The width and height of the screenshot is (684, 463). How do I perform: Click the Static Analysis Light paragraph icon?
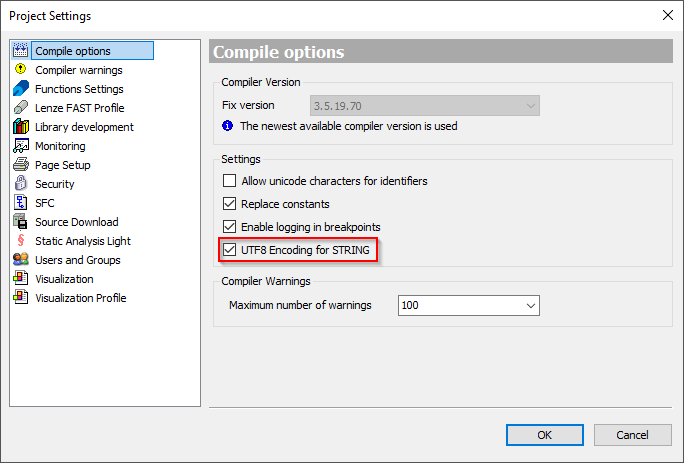click(x=21, y=240)
